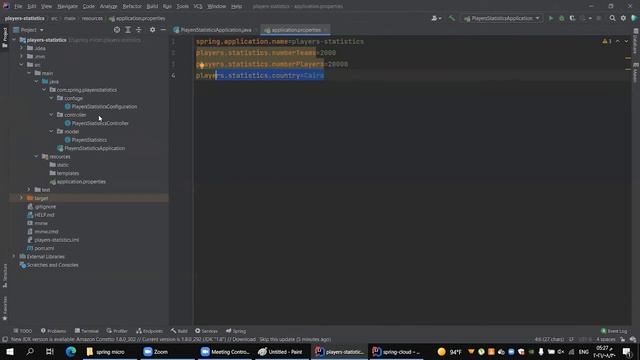Collapse the controller package arrow

coord(51,115)
